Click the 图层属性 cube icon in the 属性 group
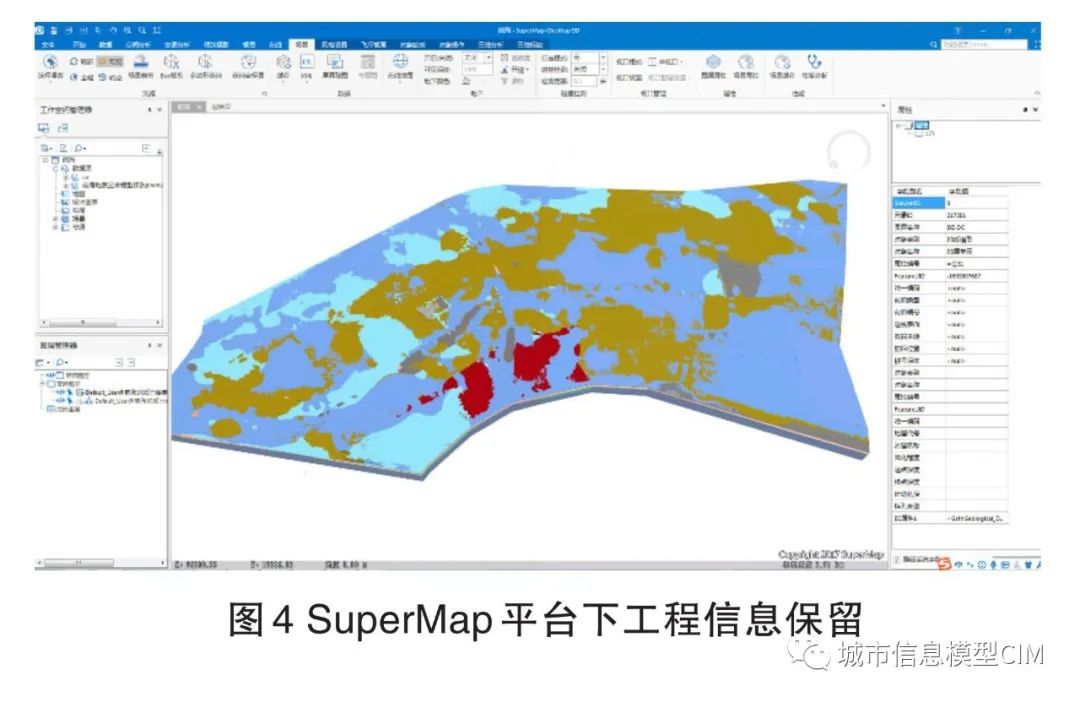Image resolution: width=1080 pixels, height=702 pixels. tap(712, 62)
